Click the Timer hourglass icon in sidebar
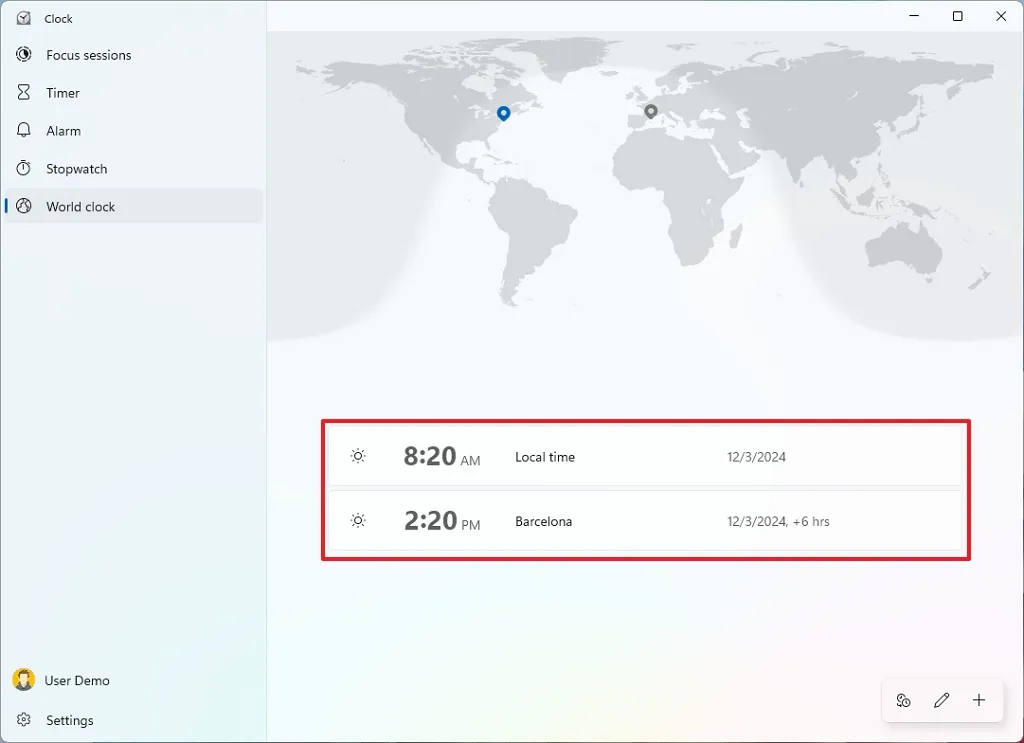 click(x=24, y=92)
